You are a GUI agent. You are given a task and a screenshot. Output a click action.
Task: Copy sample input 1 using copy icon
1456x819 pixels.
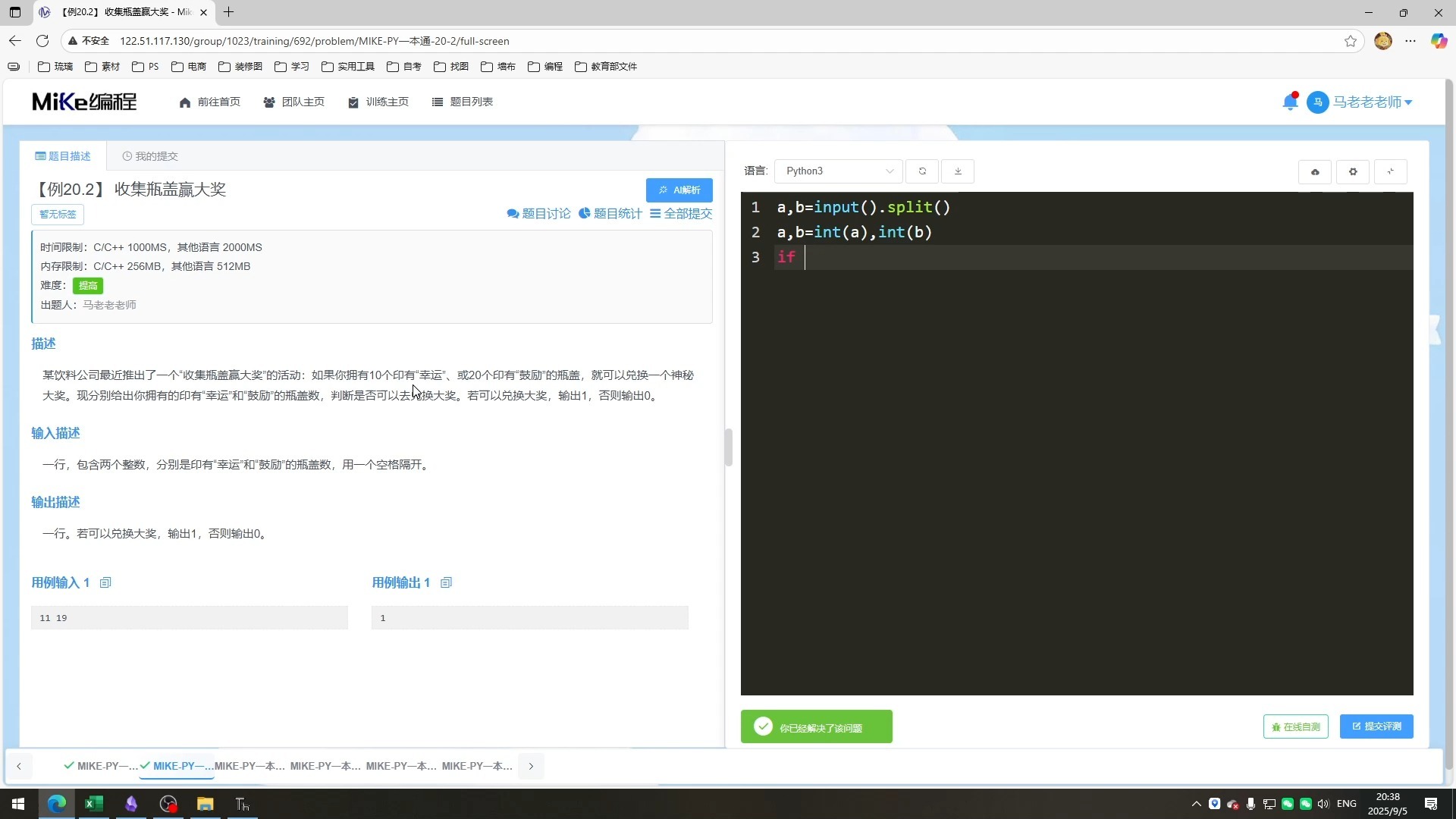[x=105, y=583]
